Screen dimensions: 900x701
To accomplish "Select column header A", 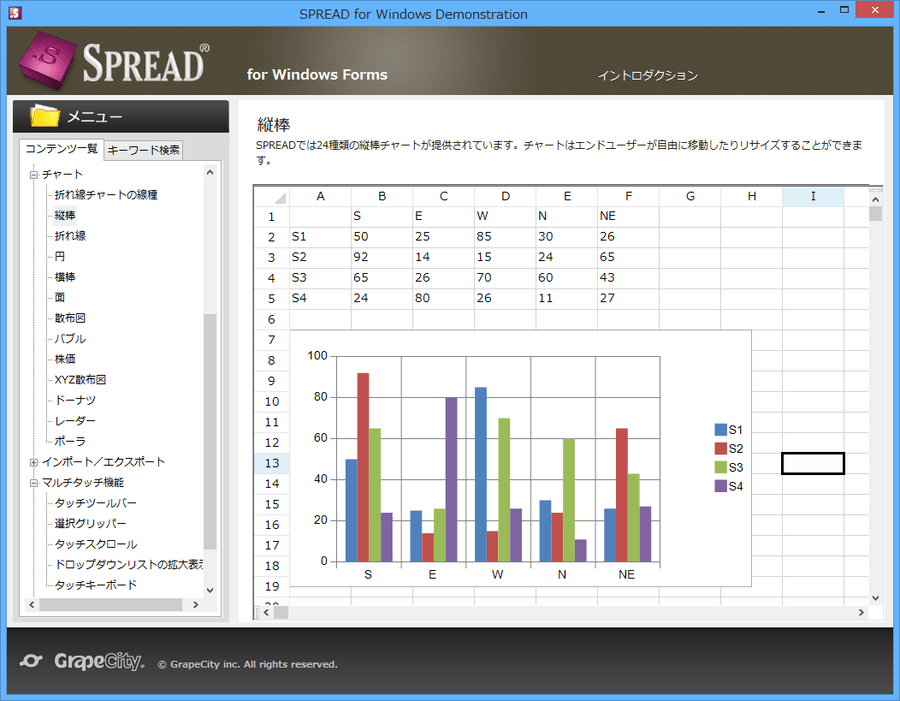I will coord(320,196).
